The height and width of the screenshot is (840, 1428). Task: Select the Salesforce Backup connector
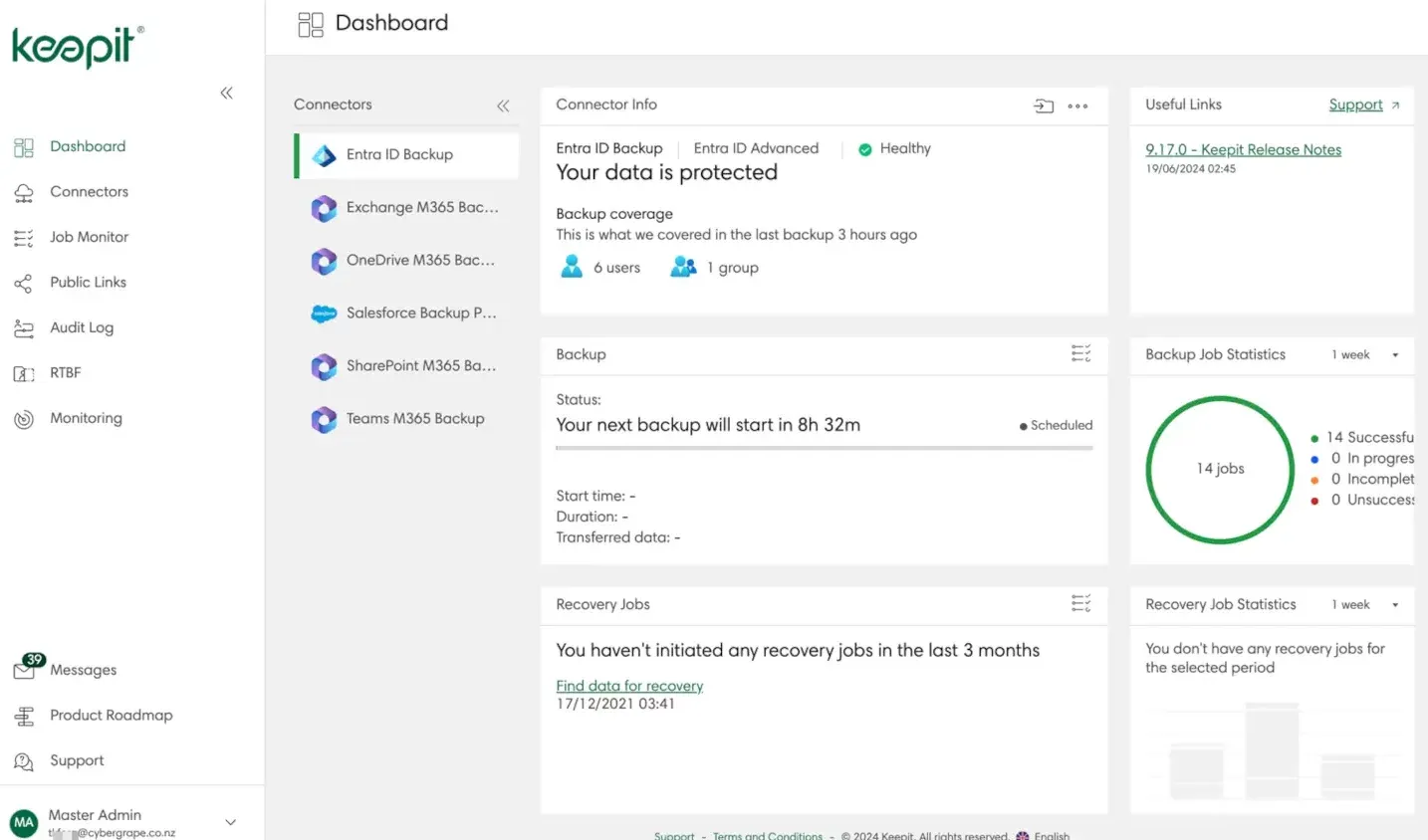click(x=406, y=314)
